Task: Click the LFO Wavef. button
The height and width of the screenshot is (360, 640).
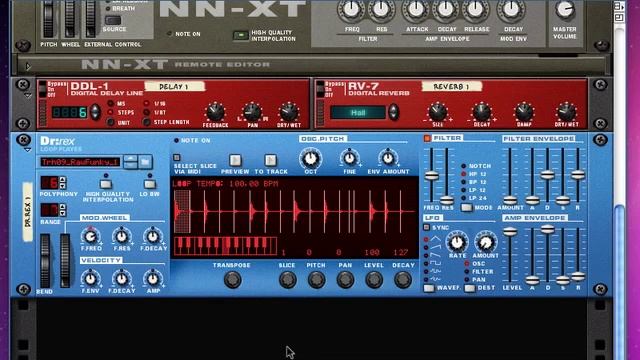Action: click(x=429, y=288)
